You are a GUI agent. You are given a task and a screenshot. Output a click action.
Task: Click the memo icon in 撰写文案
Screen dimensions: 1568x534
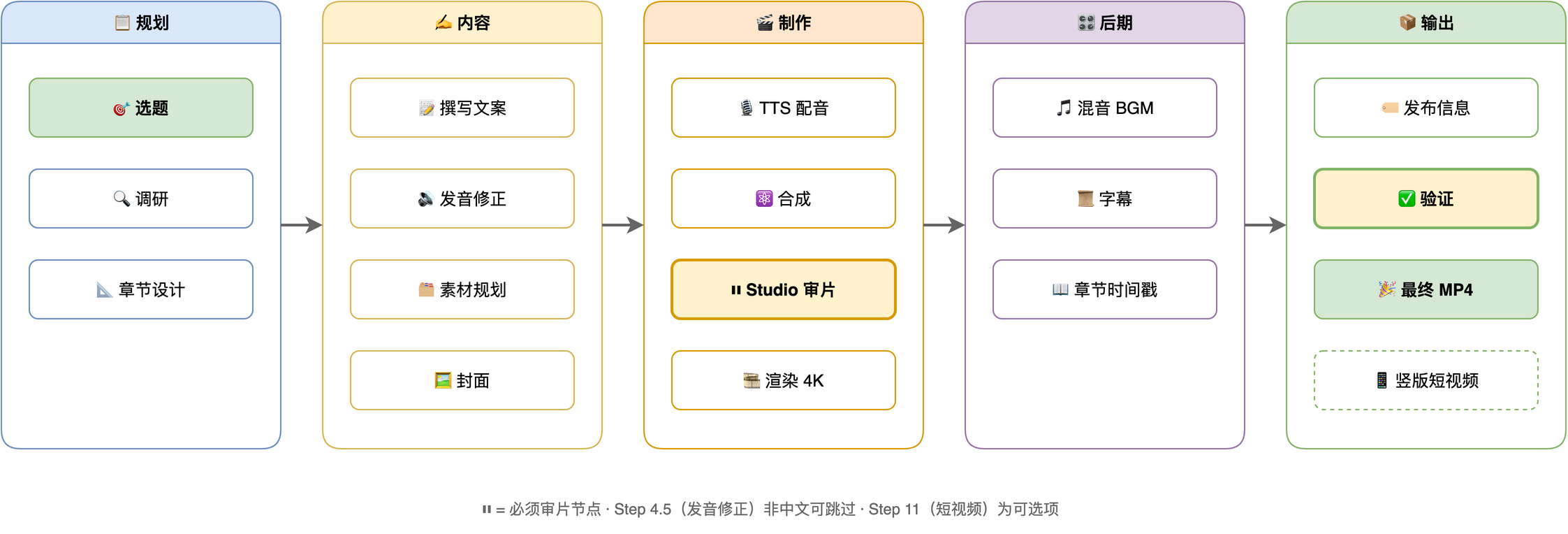426,108
